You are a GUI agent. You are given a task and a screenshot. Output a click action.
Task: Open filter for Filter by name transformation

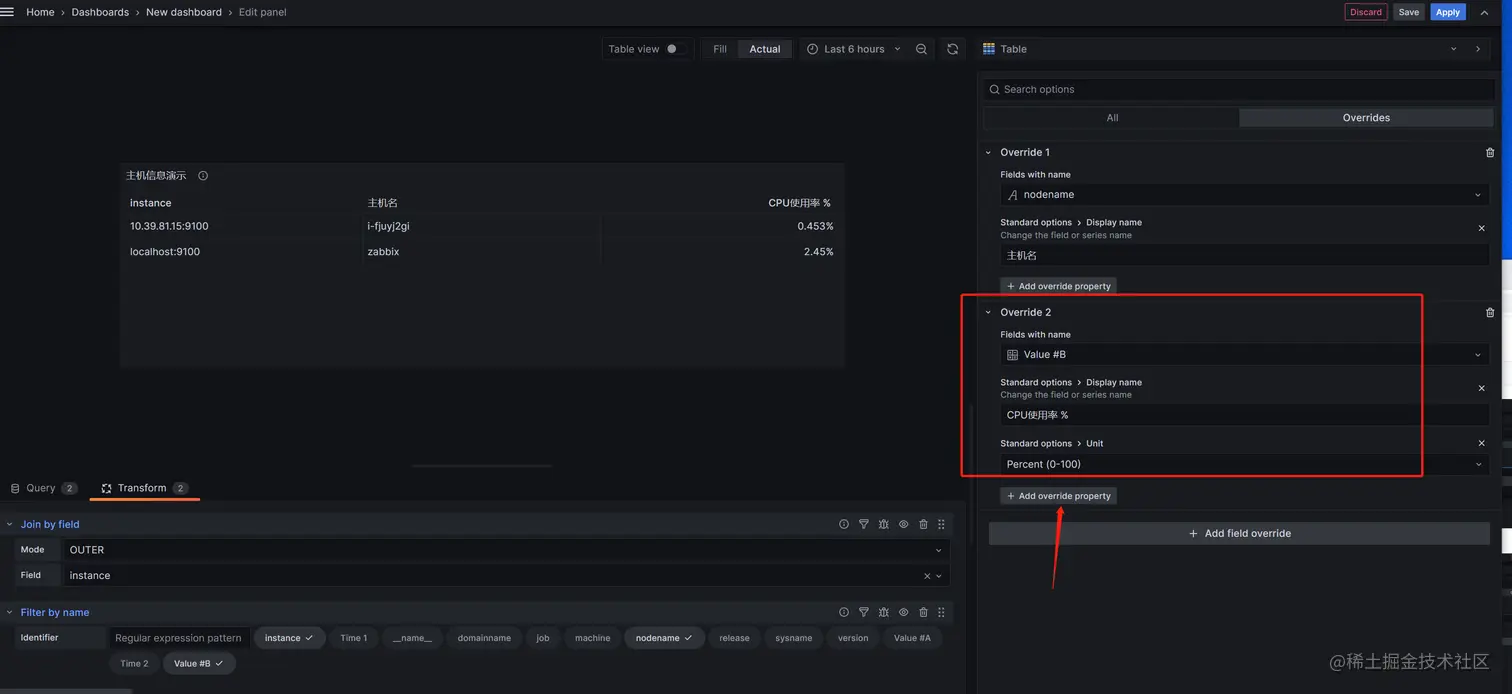[x=864, y=612]
